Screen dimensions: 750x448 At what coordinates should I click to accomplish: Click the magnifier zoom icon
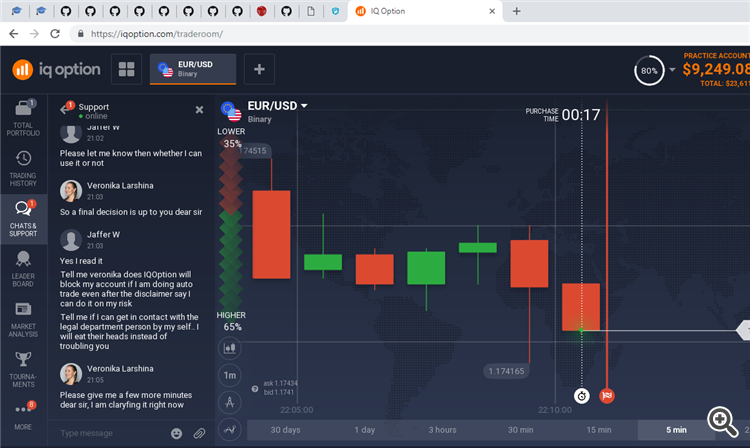723,422
